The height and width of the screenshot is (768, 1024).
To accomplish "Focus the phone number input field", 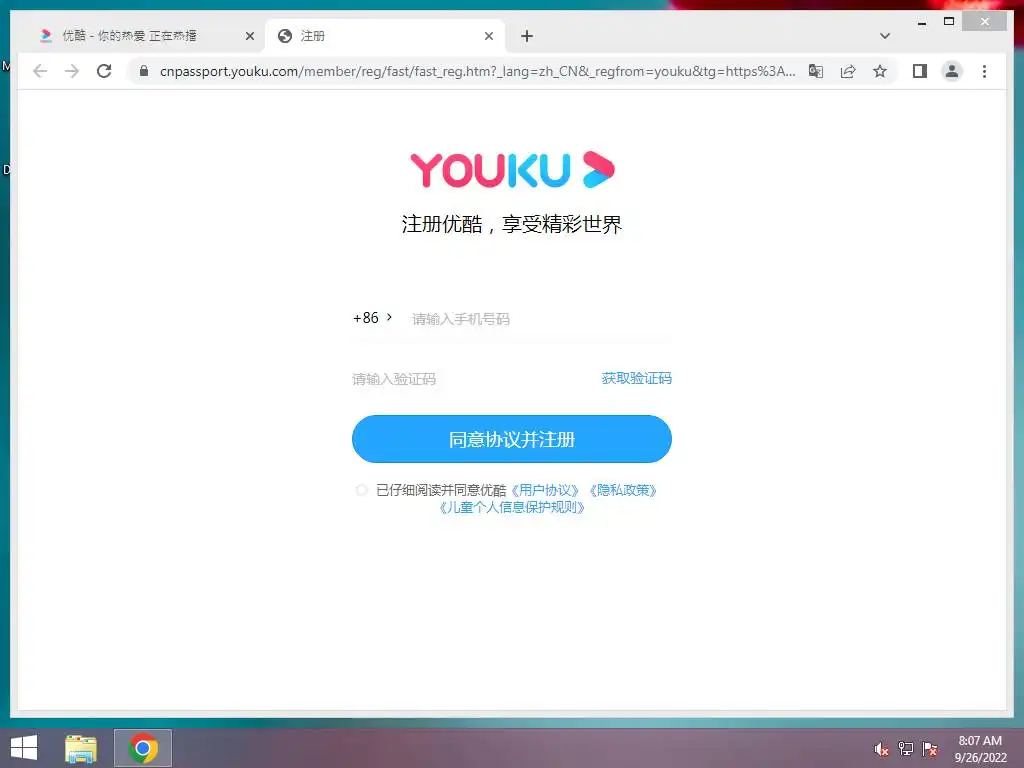I will (541, 319).
